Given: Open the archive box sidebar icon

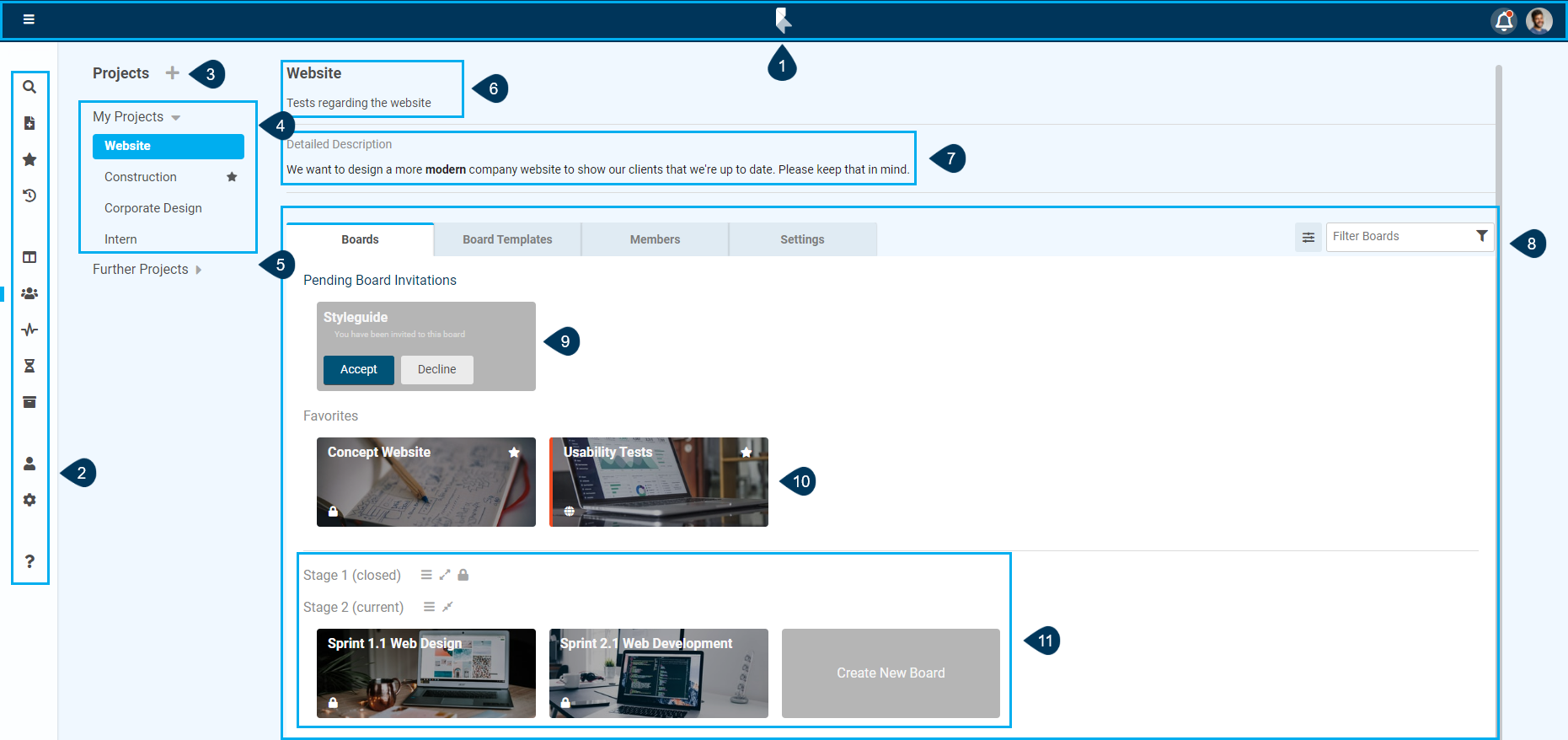Looking at the screenshot, I should (29, 402).
